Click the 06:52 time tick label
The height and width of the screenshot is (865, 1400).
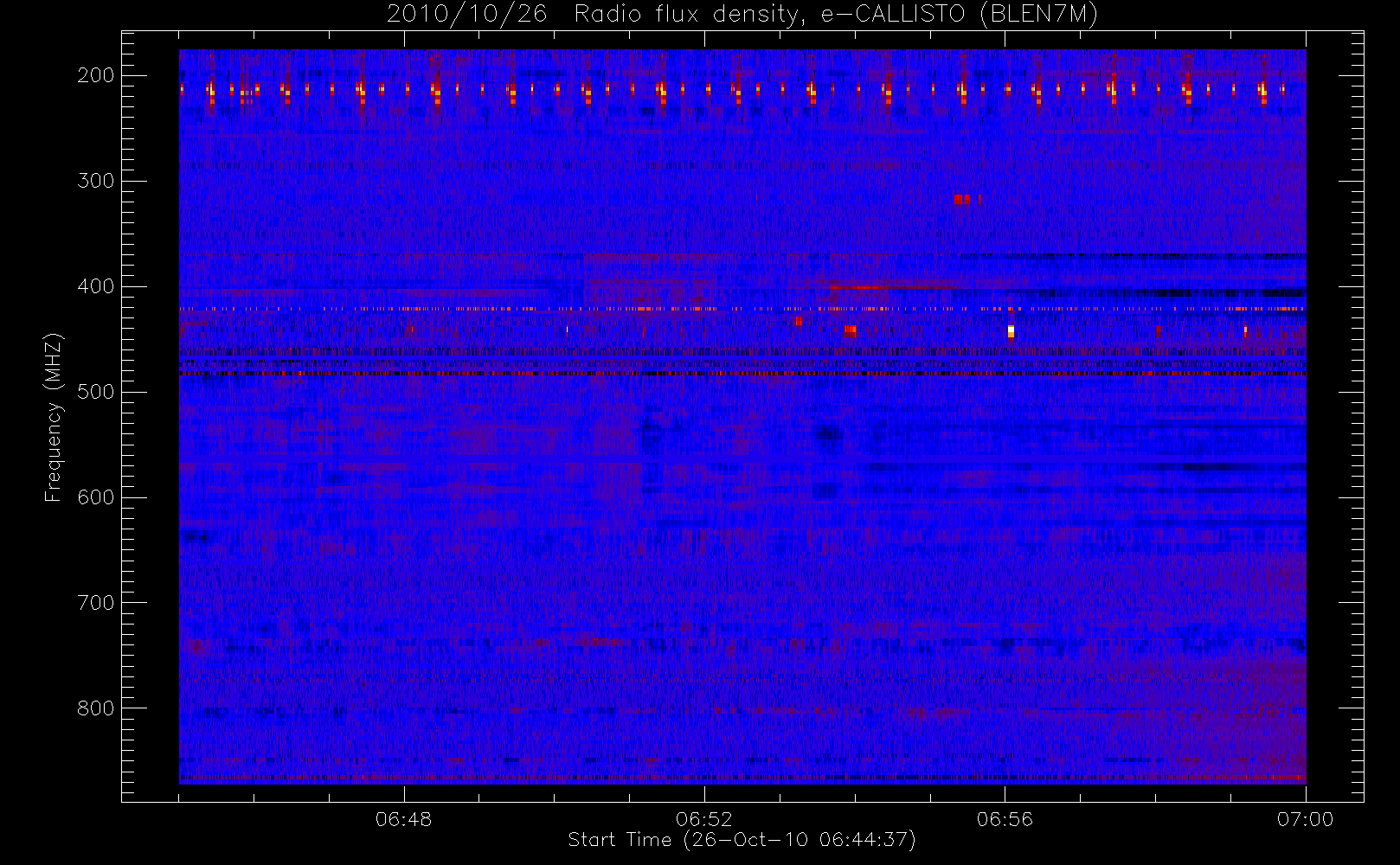click(x=704, y=819)
